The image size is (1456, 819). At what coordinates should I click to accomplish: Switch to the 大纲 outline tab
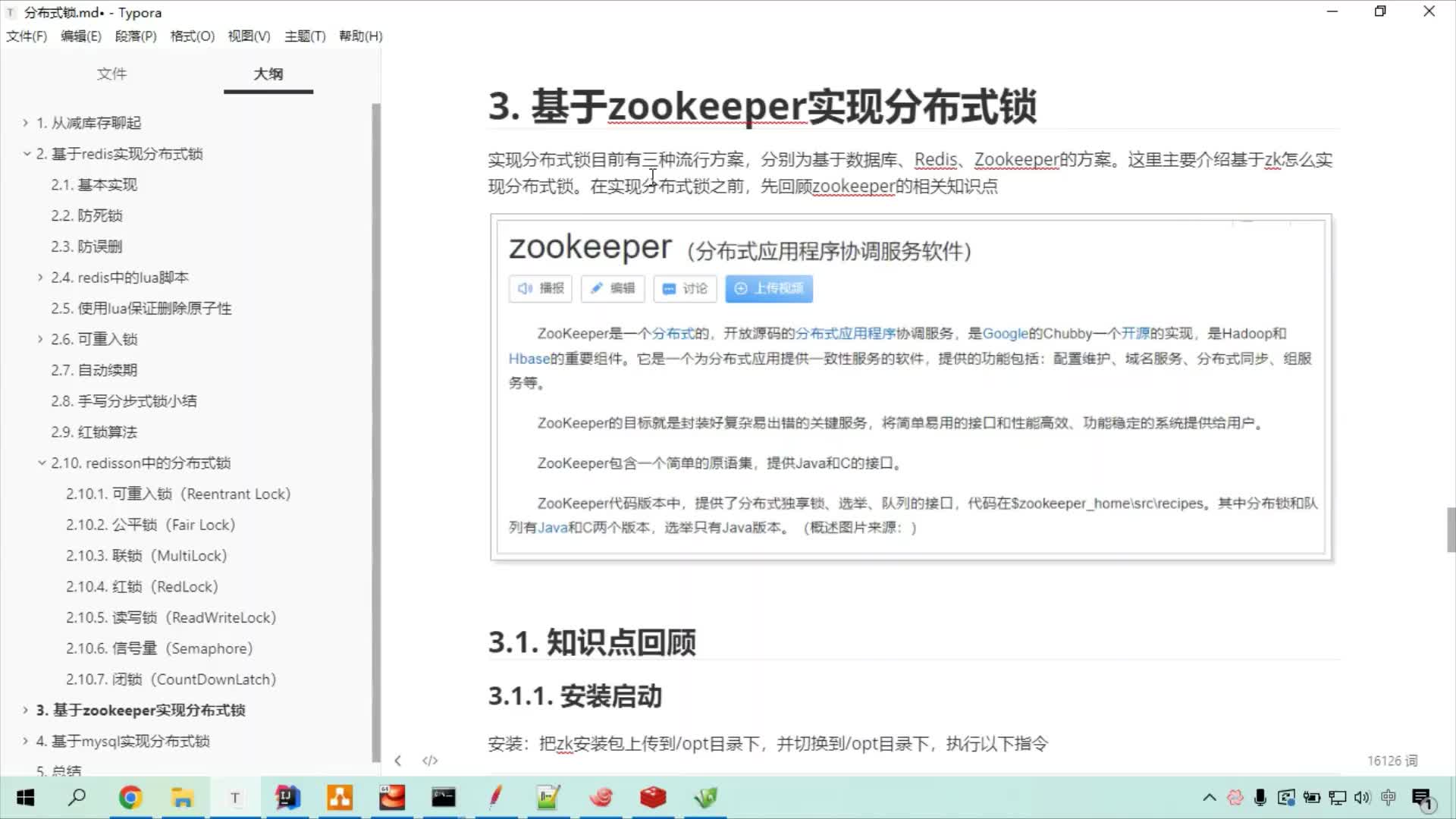(268, 74)
